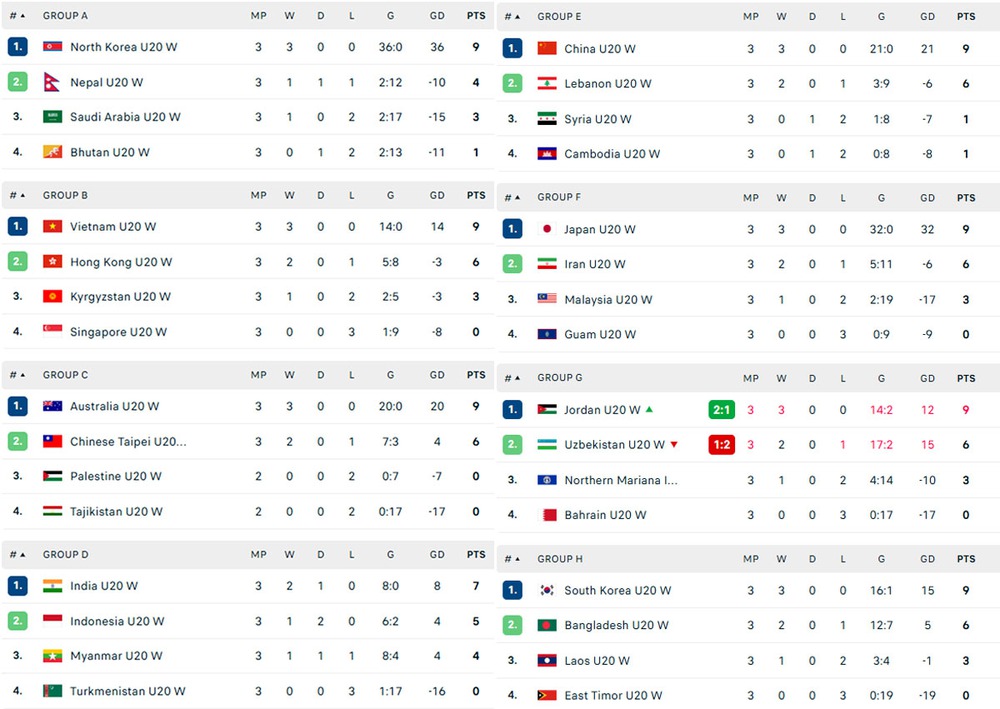Screen dimensions: 1000x709
Task: Click the Japan flag icon
Action: click(547, 229)
